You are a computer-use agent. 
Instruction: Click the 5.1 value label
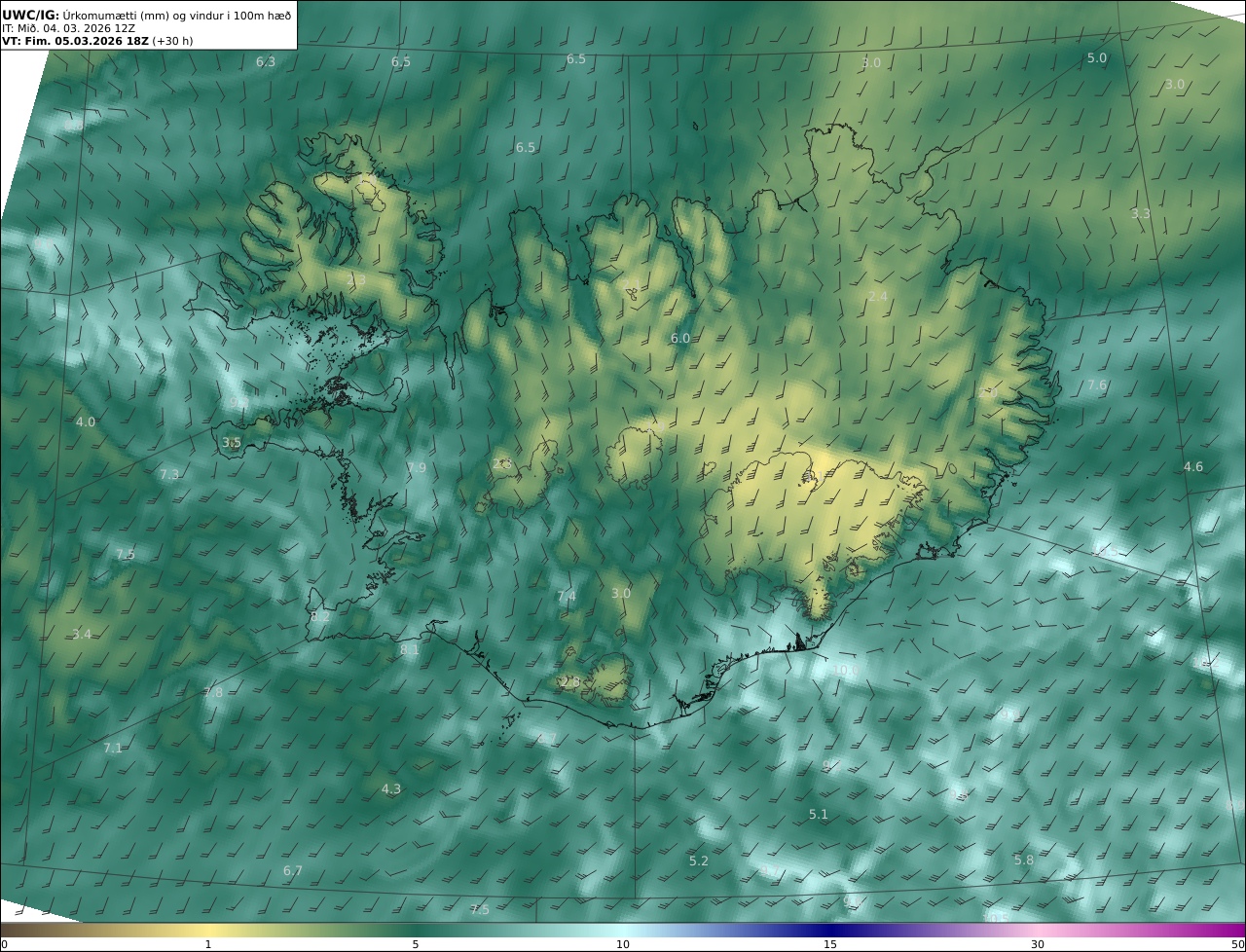click(819, 814)
